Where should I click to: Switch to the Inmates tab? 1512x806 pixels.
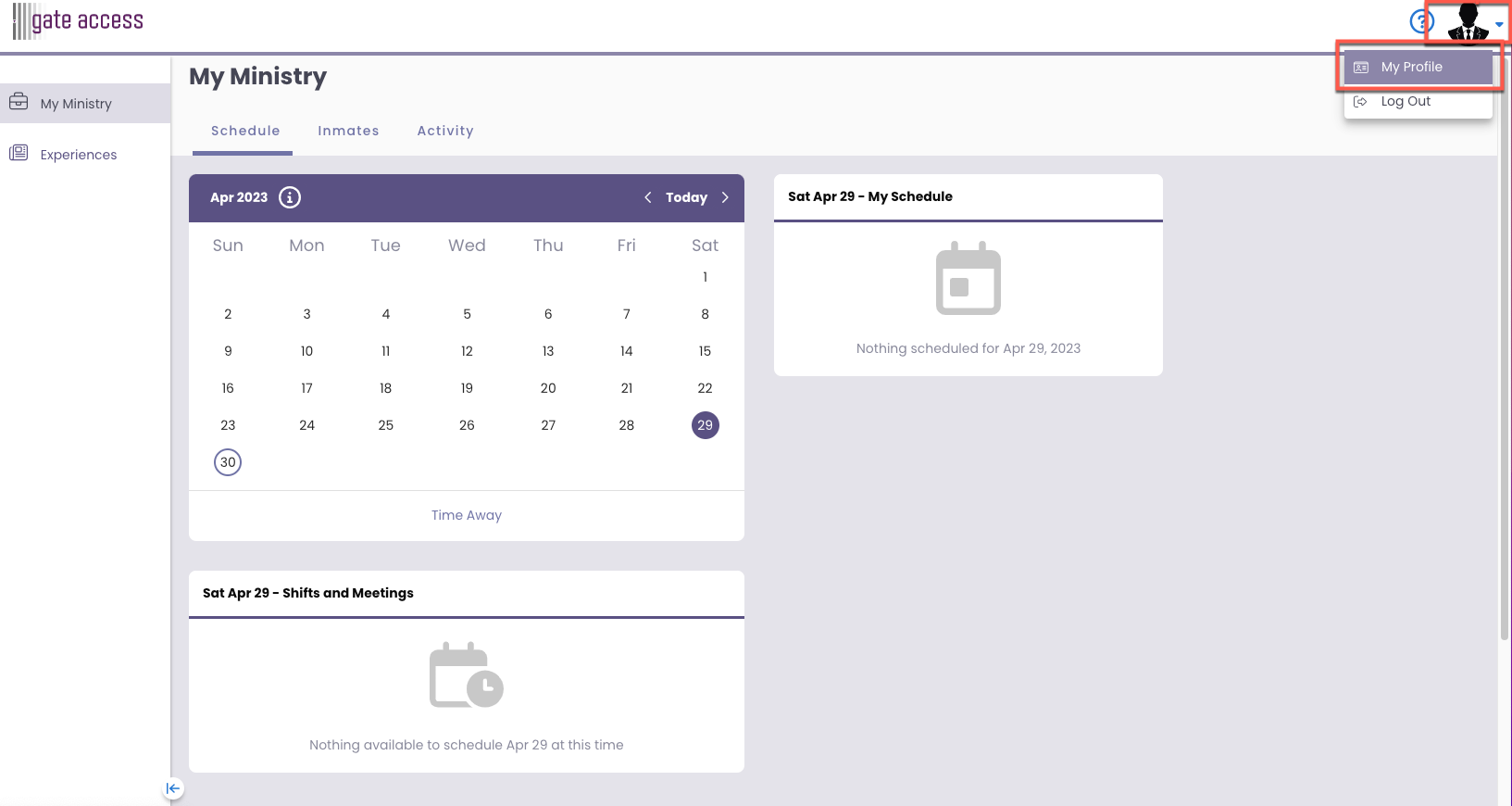pos(348,131)
